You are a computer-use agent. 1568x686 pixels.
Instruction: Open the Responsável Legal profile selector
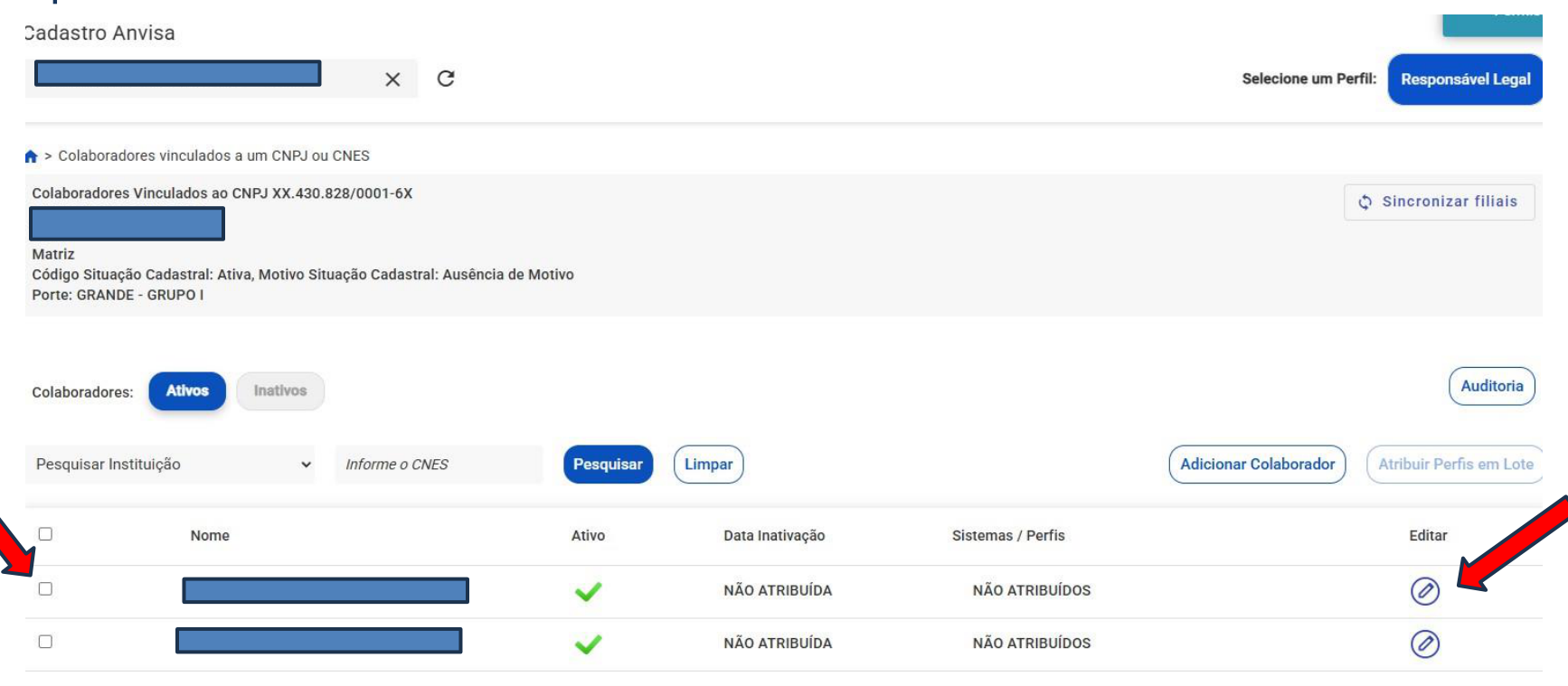pos(1465,80)
